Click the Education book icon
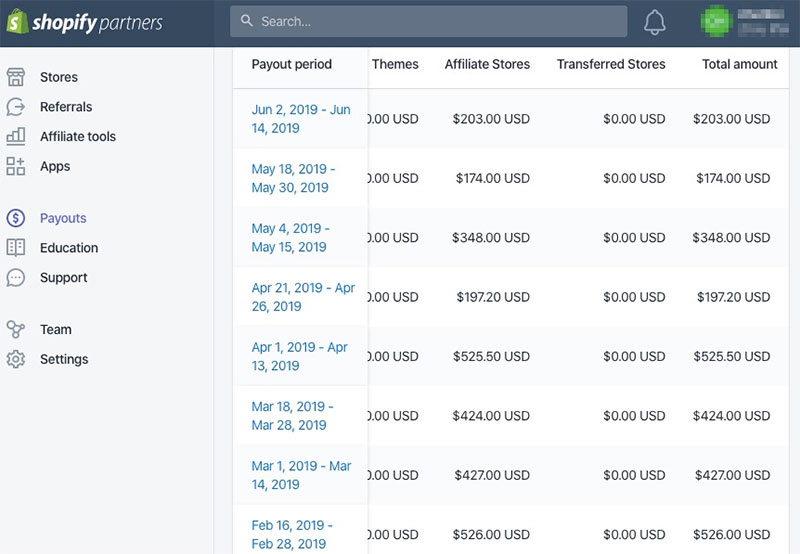Viewport: 800px width, 554px height. [x=15, y=247]
